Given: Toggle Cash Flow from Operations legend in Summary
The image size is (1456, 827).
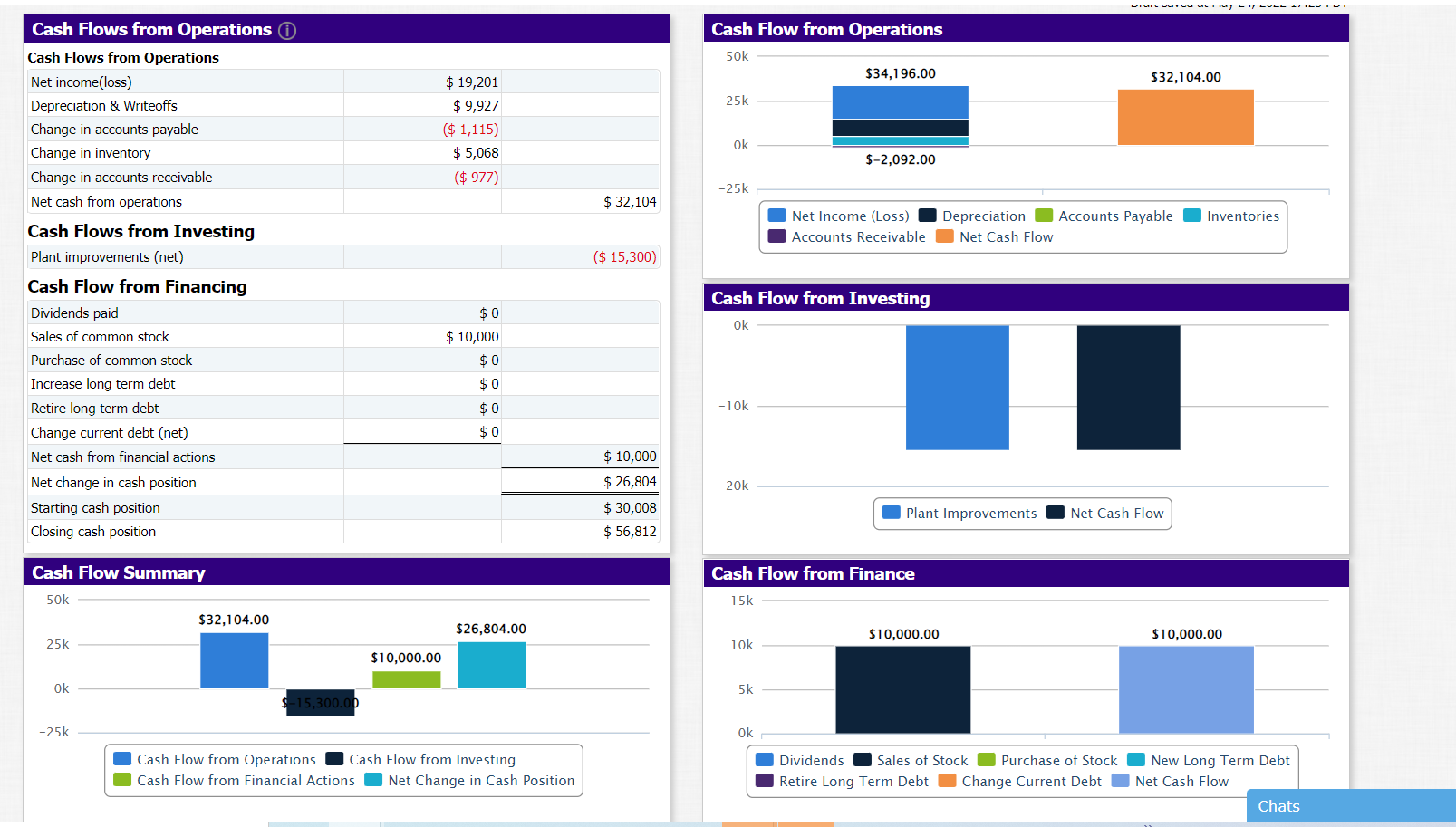Looking at the screenshot, I should tap(215, 759).
